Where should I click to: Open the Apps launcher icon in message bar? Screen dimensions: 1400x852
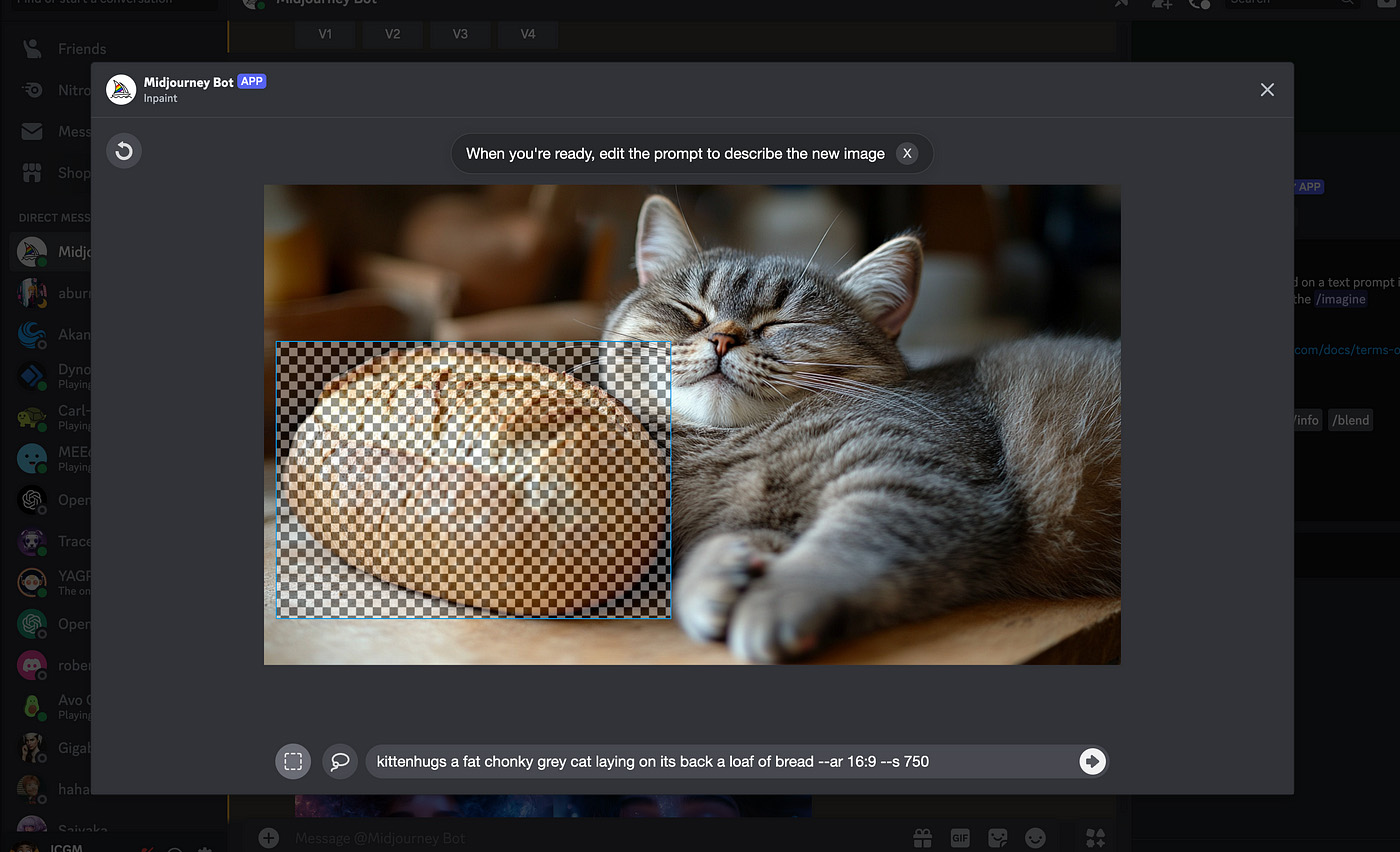pyautogui.click(x=1095, y=838)
